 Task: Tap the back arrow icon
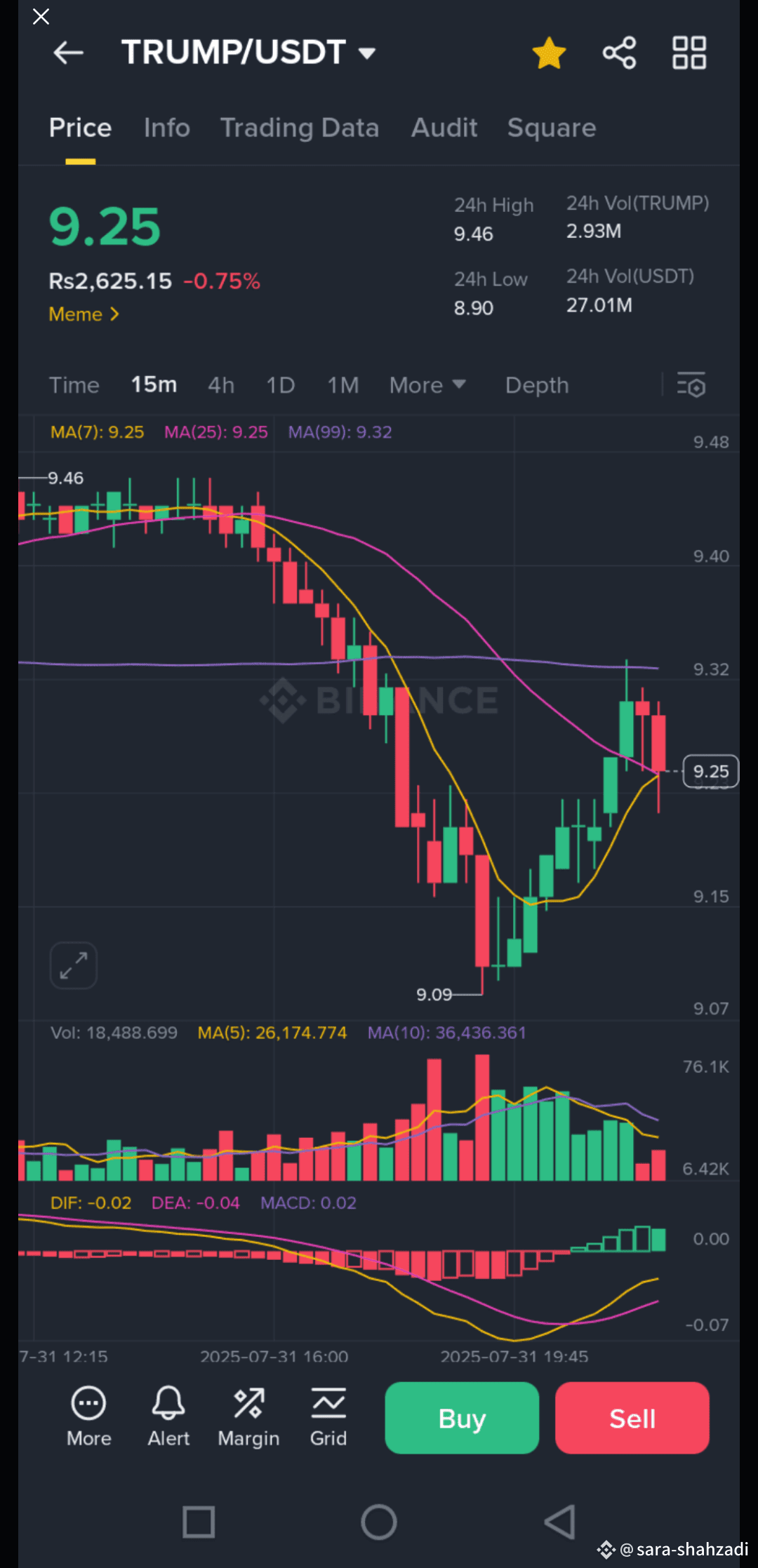point(68,53)
